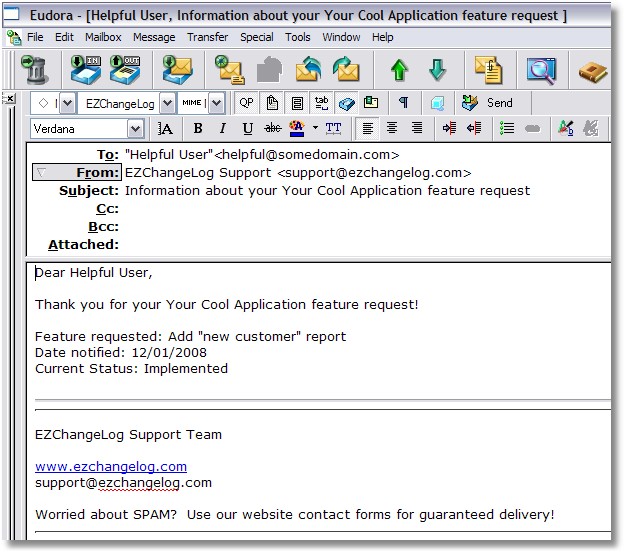The height and width of the screenshot is (554, 625).
Task: Insert bulleted list
Action: tap(507, 128)
